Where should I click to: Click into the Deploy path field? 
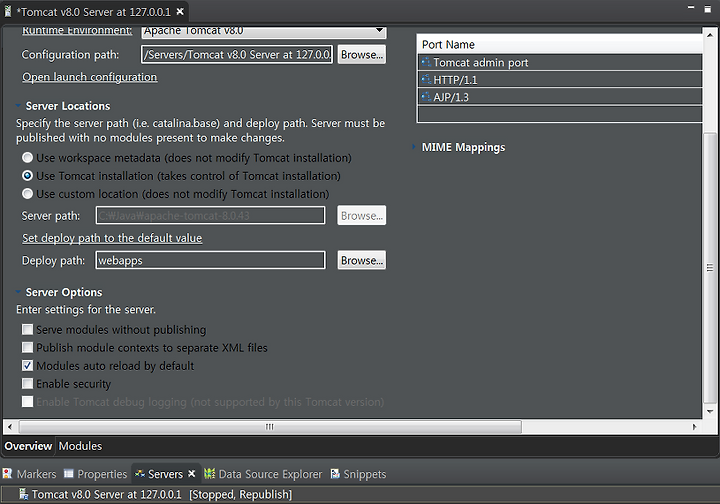coord(211,260)
